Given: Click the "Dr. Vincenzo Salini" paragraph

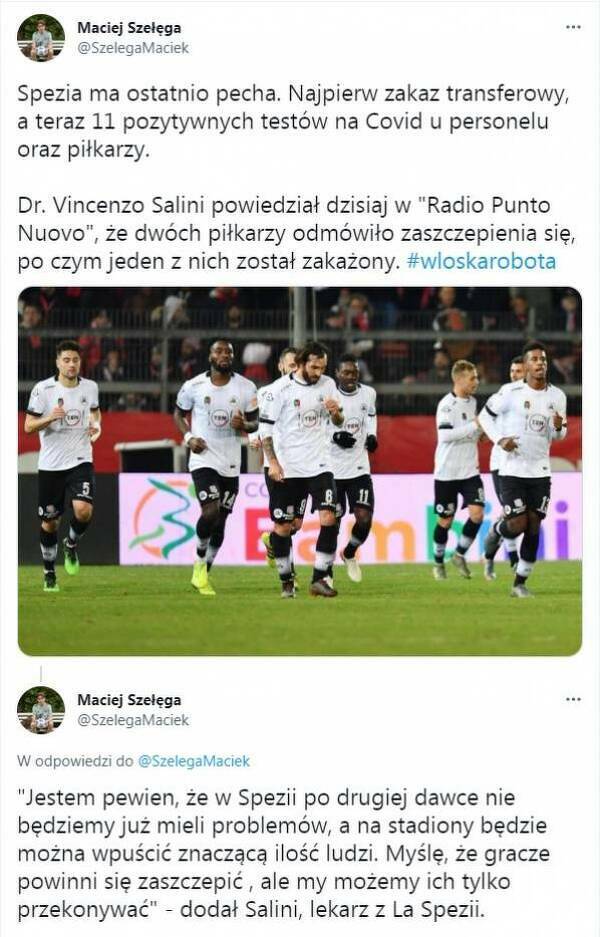Looking at the screenshot, I should click(x=296, y=233).
